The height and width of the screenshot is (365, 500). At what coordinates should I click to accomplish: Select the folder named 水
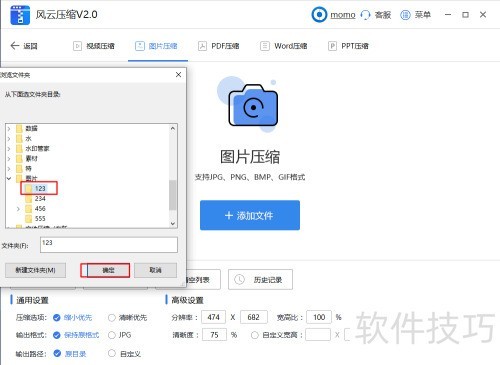(x=29, y=138)
